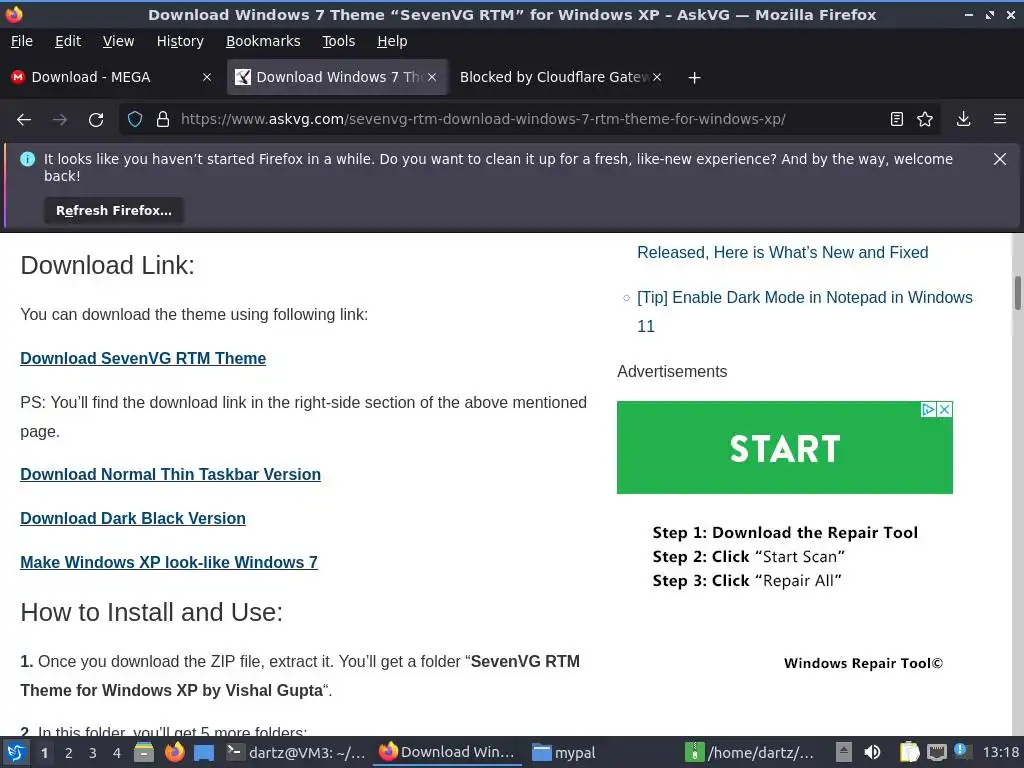Switch to workspace 3
The height and width of the screenshot is (768, 1024).
(x=93, y=753)
